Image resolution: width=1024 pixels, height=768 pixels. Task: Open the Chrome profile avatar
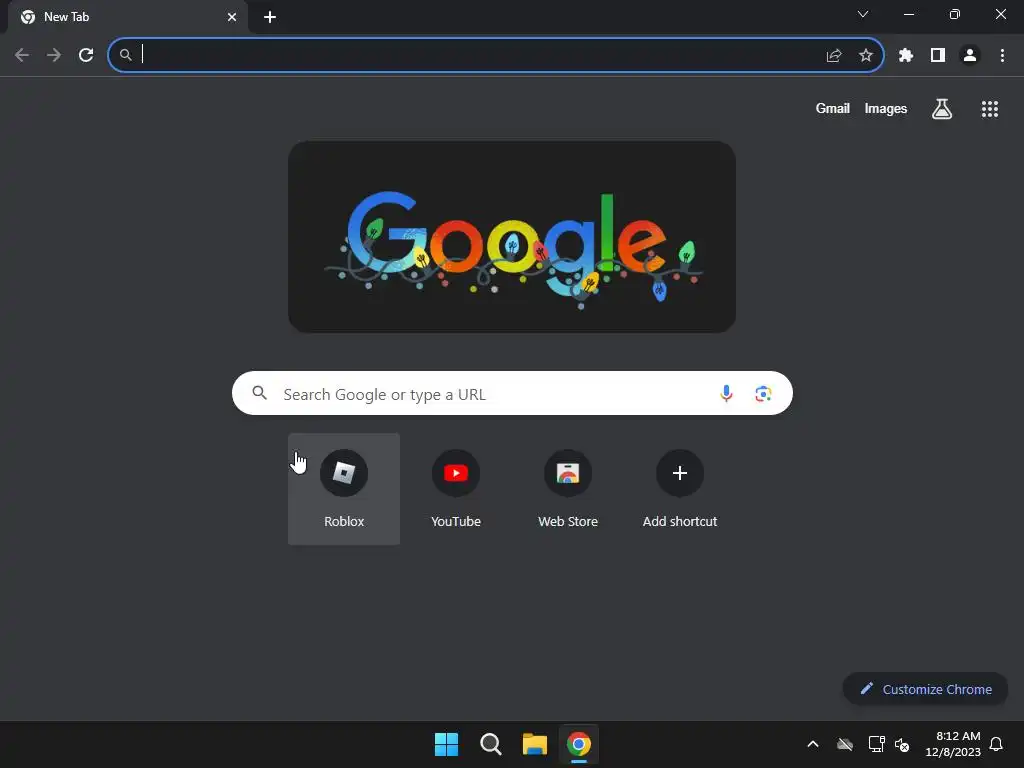coord(970,56)
